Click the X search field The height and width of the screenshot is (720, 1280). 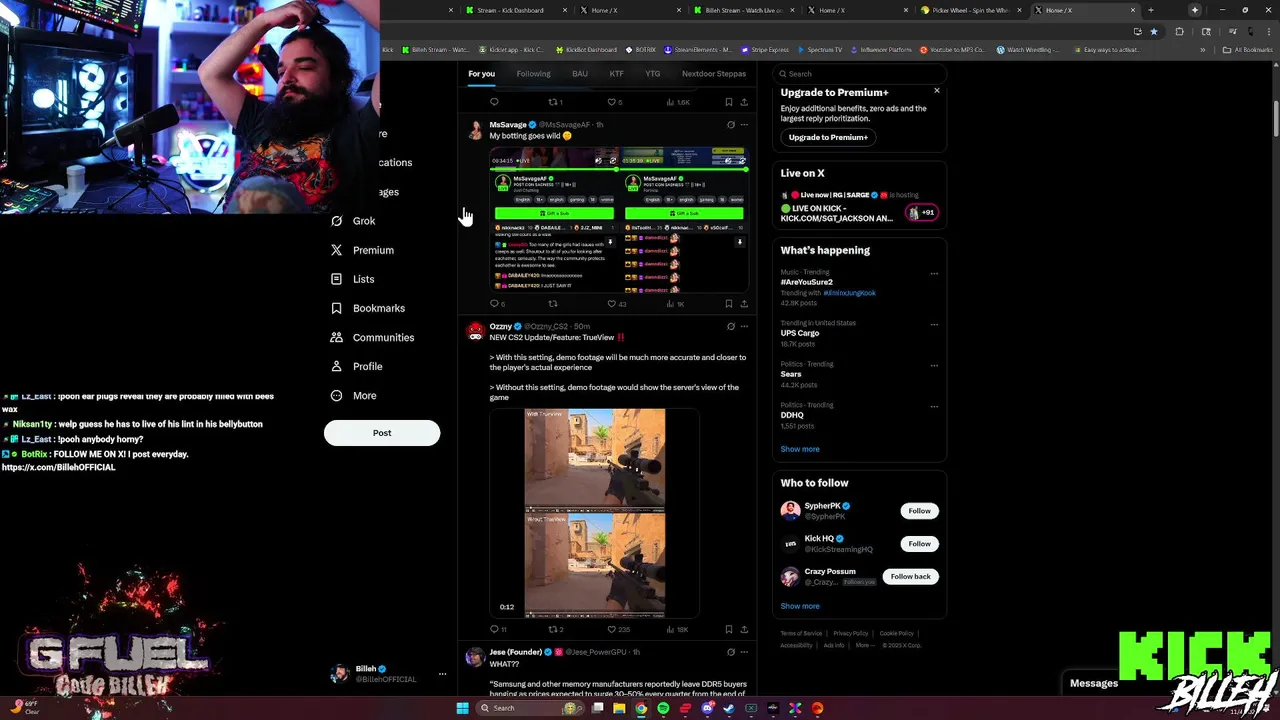(859, 74)
